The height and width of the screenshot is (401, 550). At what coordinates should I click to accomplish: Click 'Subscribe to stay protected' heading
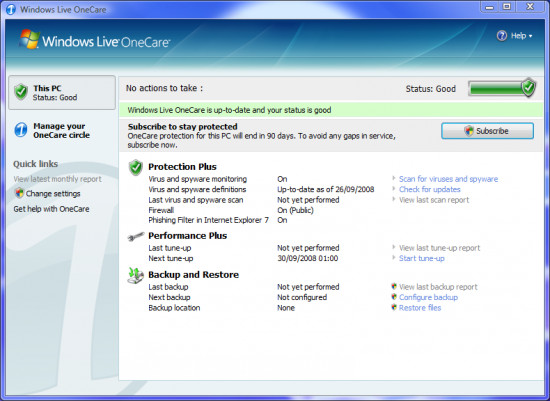point(183,127)
